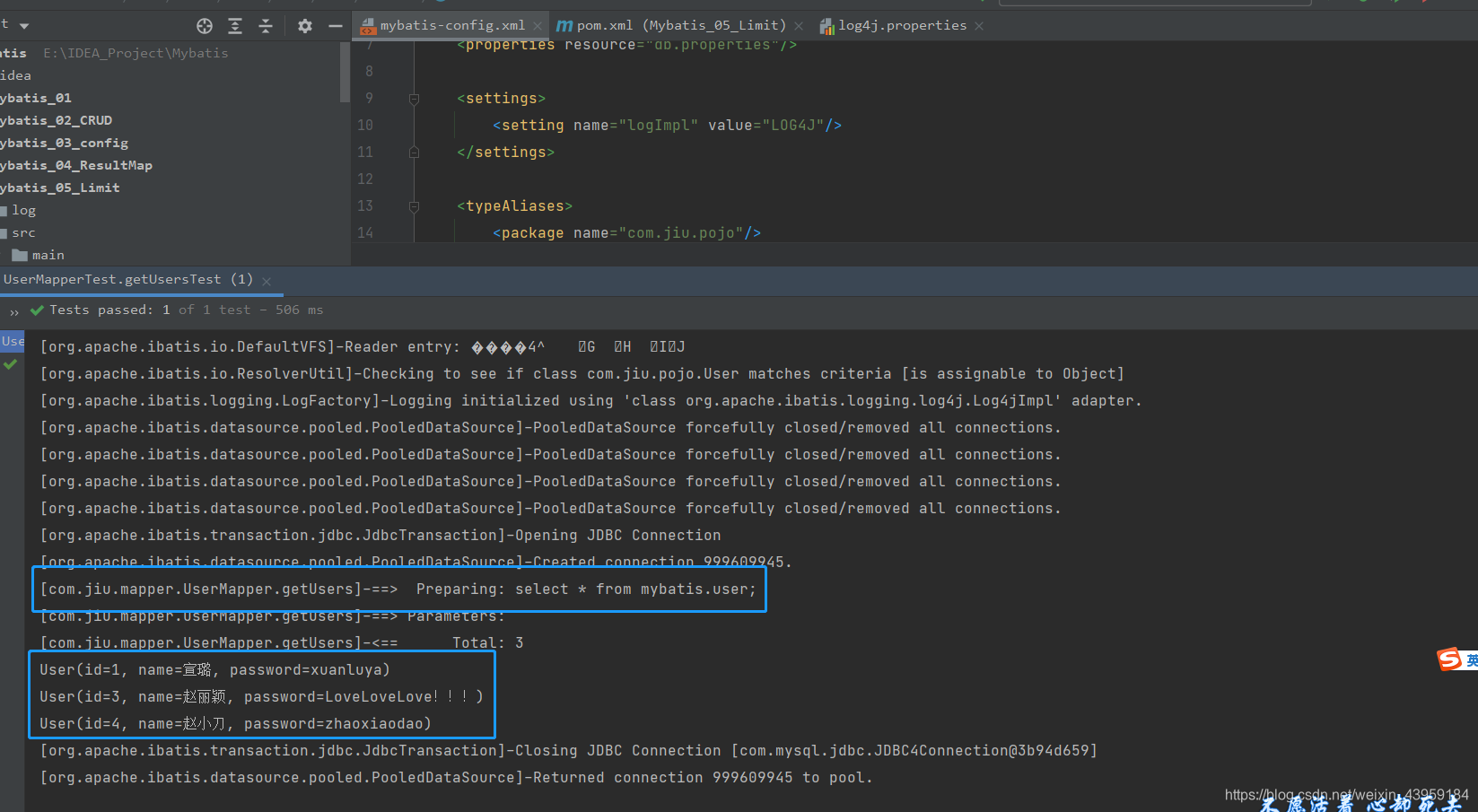Close the mybatis-config.xml tab
Image resolution: width=1478 pixels, height=812 pixels.
[538, 26]
